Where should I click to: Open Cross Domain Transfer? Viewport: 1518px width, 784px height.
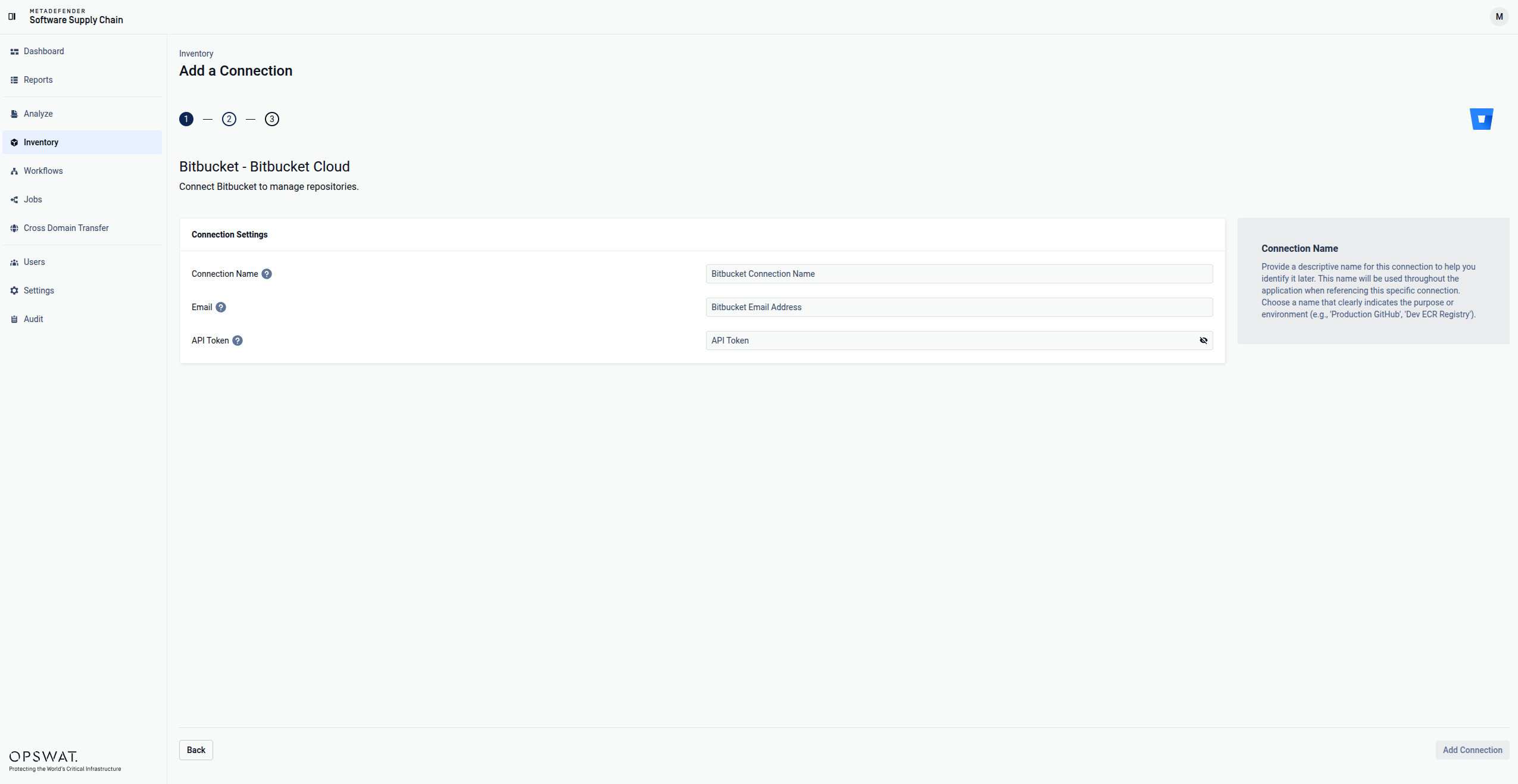[82, 228]
